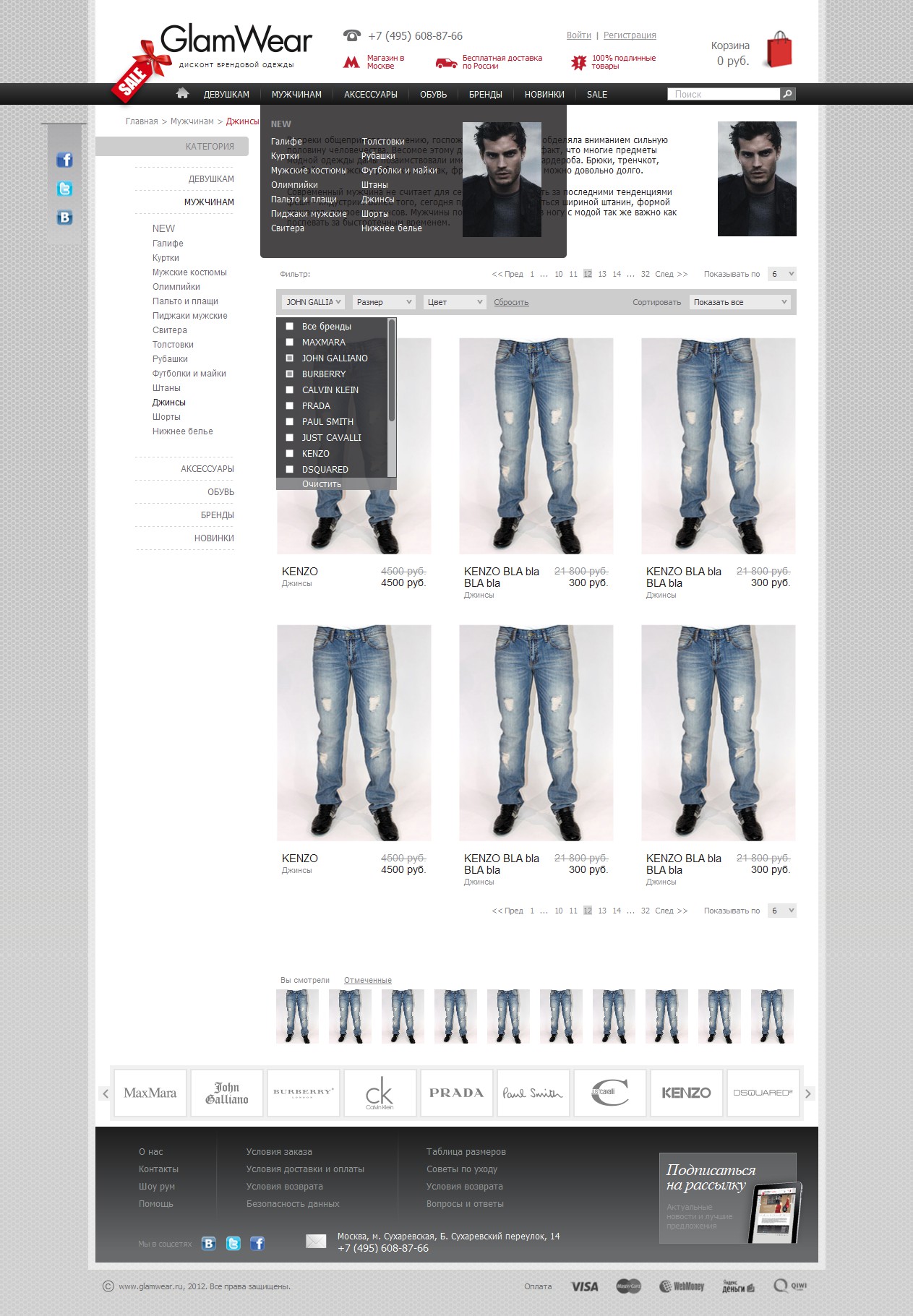
Task: Share via Twitter sidebar icon
Action: 64,189
